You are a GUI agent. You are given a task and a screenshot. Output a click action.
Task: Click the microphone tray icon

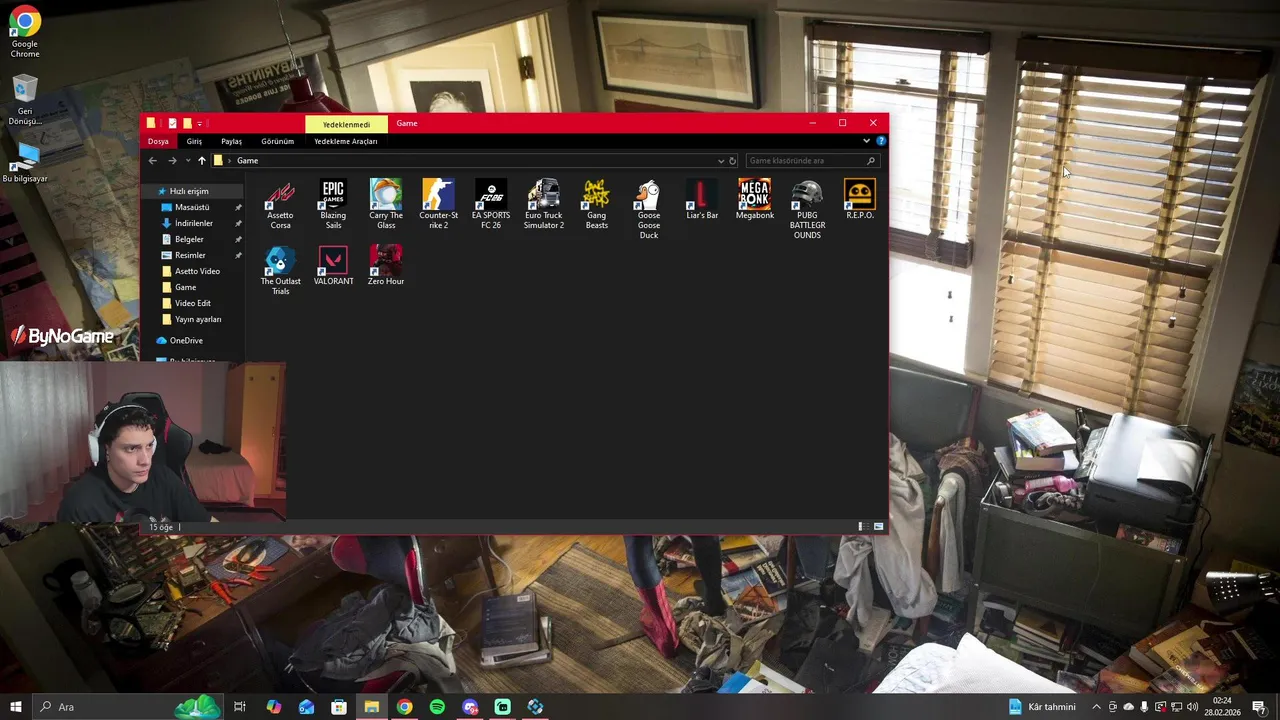pyautogui.click(x=1144, y=707)
